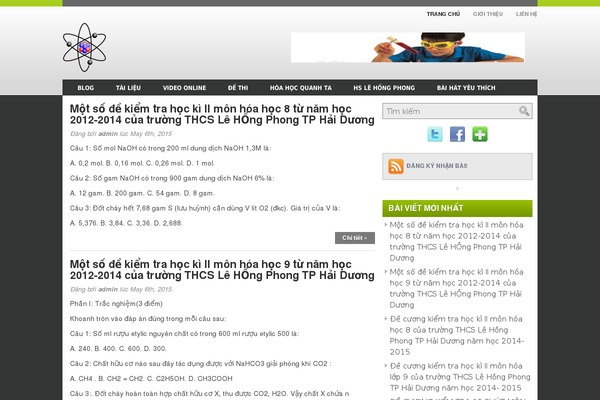Open the LIÊN HỆ top link
The width and height of the screenshot is (600, 400).
(x=526, y=14)
